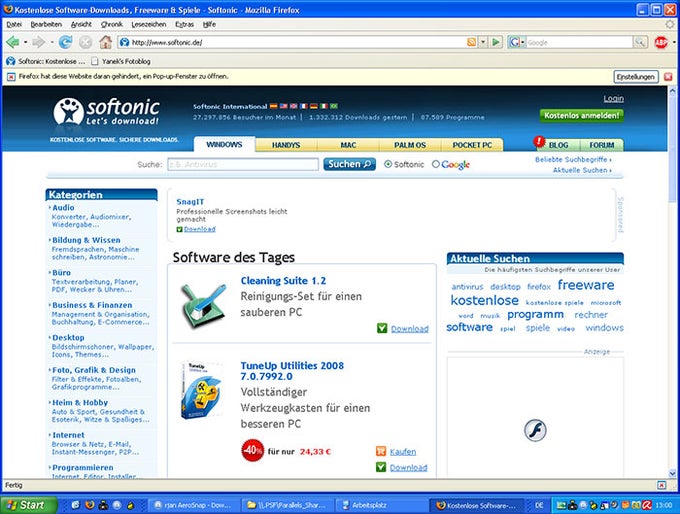This screenshot has width=680, height=514.
Task: Click the page scrollbar down arrow
Action: [x=672, y=473]
